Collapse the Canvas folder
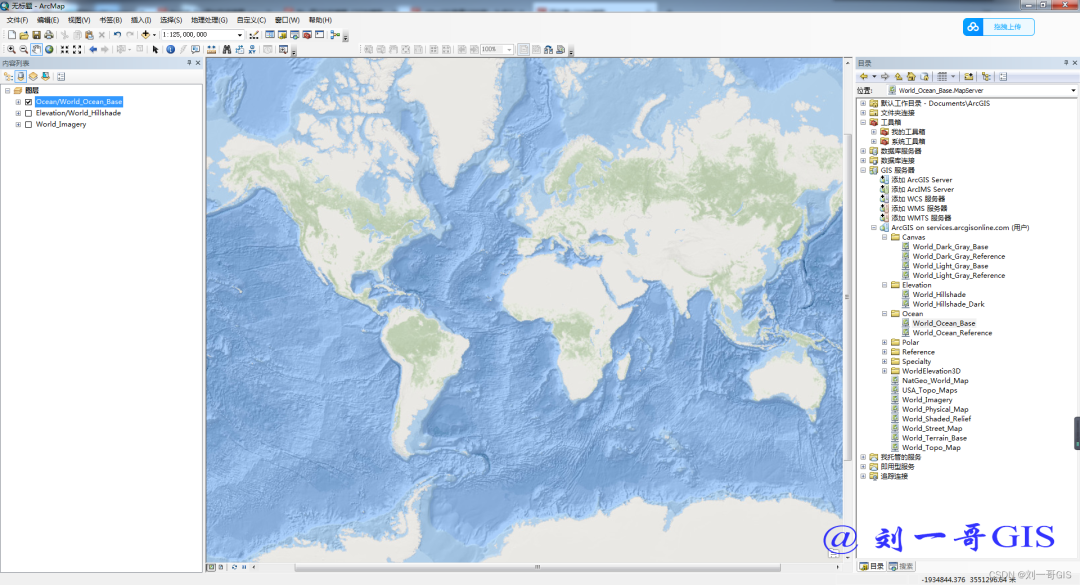Screen dimensions: 1080x585 884,237
